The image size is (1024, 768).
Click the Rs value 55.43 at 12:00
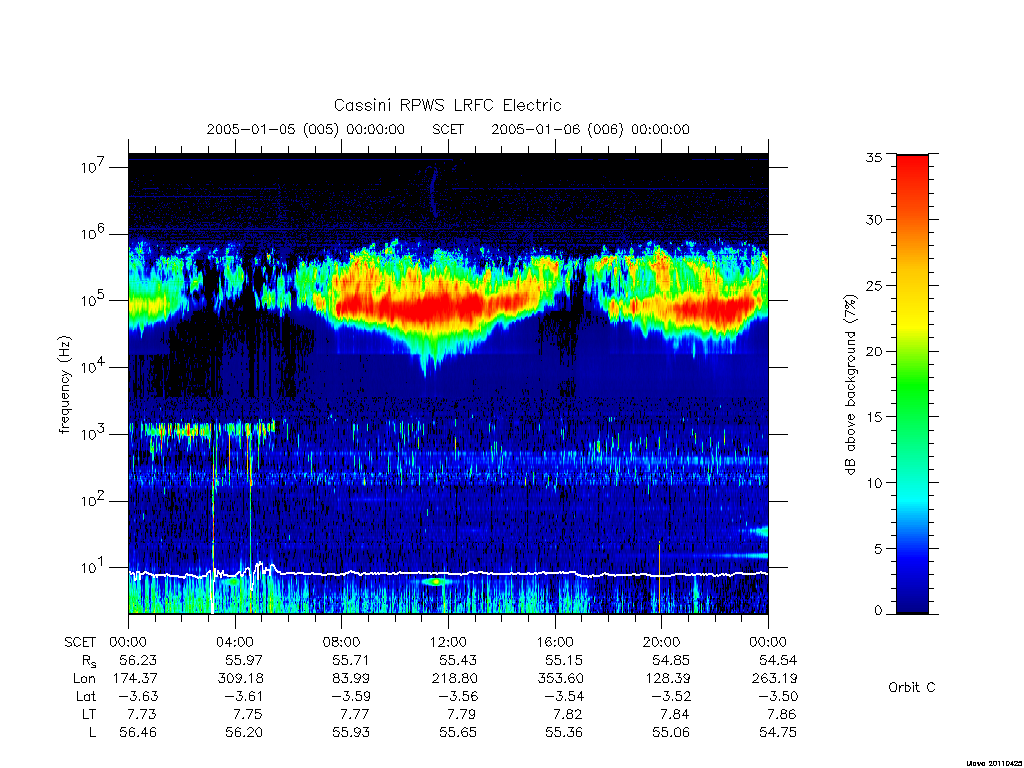(458, 660)
